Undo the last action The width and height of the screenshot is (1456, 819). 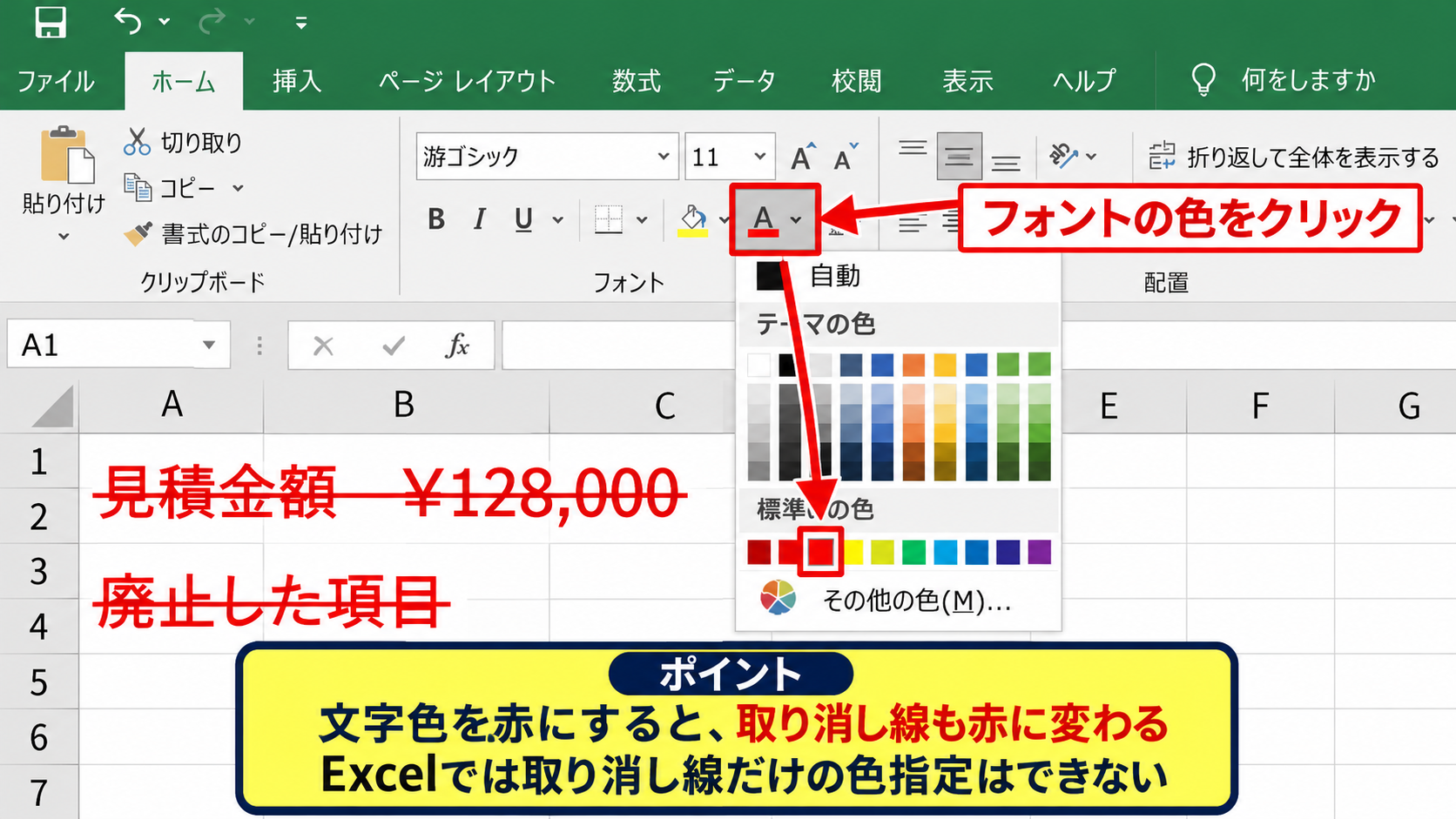click(x=128, y=22)
